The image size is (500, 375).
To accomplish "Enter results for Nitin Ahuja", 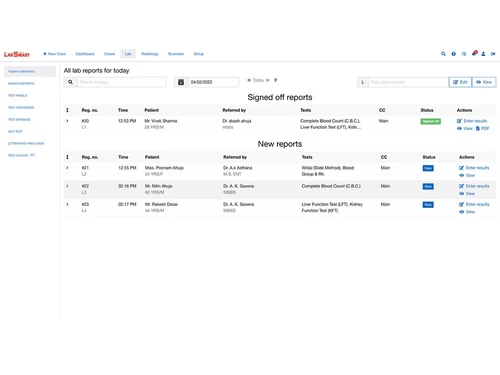I will pos(474,186).
